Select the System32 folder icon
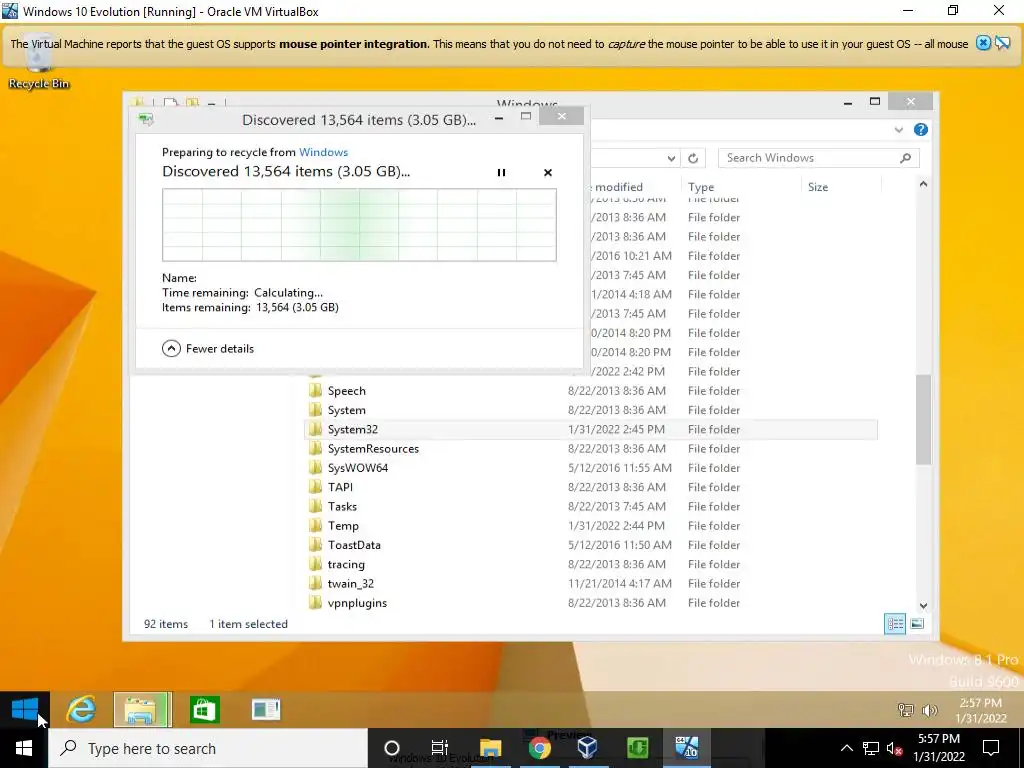This screenshot has width=1024, height=768. (315, 429)
